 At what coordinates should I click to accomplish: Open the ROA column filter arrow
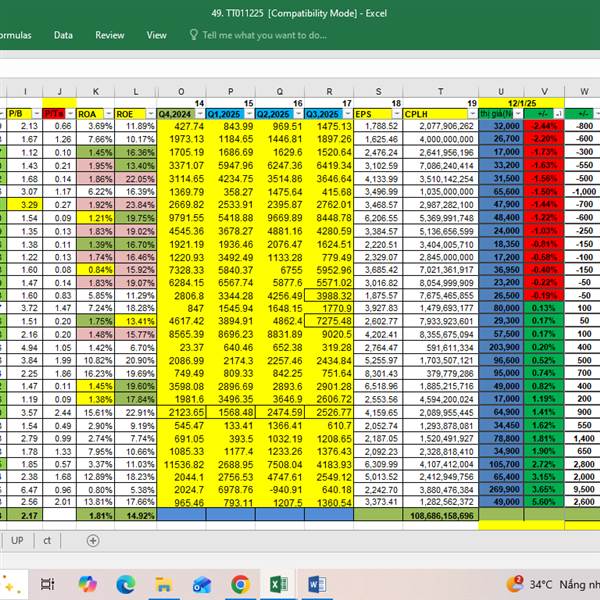(109, 114)
